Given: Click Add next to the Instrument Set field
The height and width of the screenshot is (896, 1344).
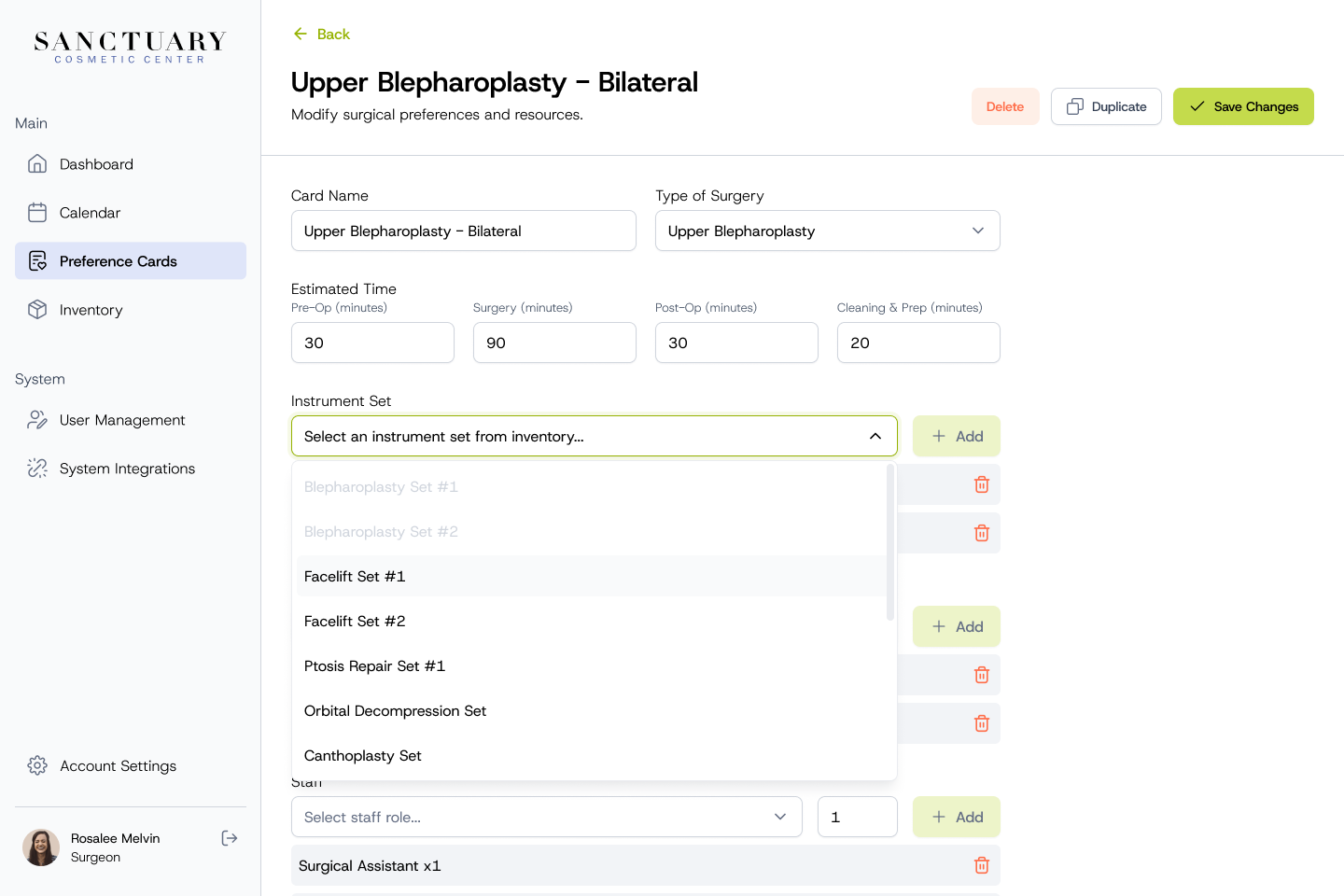Looking at the screenshot, I should (957, 436).
